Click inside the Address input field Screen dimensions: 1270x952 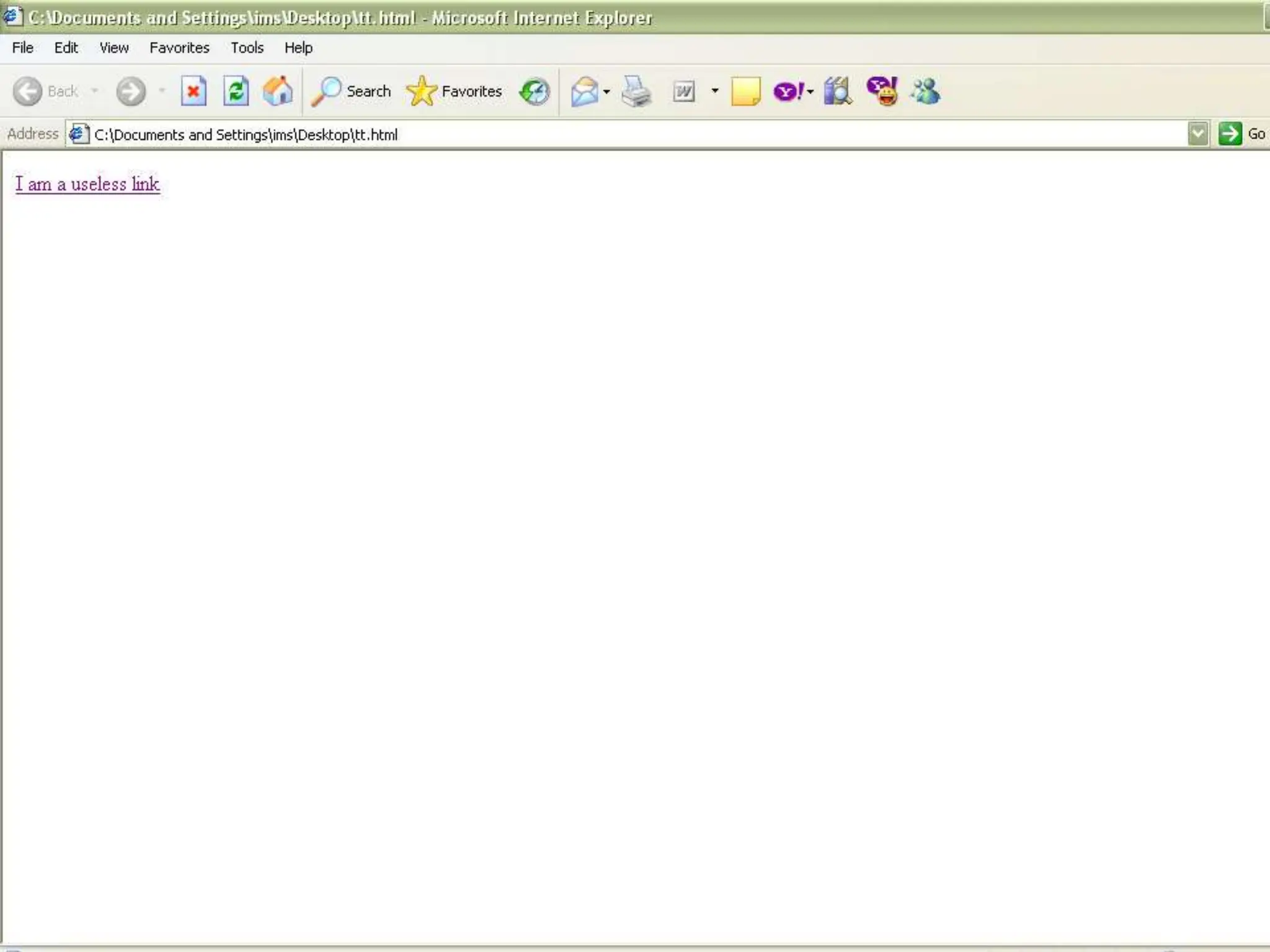tap(620, 134)
